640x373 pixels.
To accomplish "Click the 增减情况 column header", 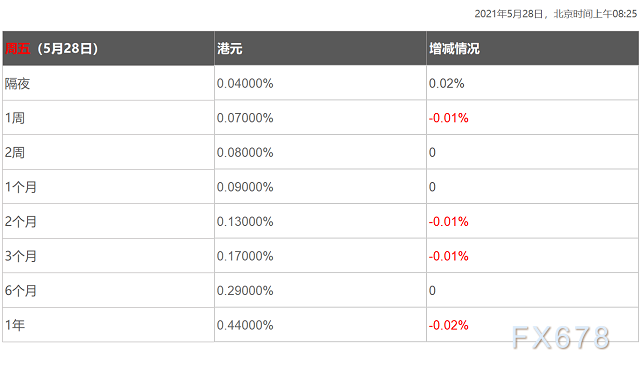I will [x=533, y=49].
